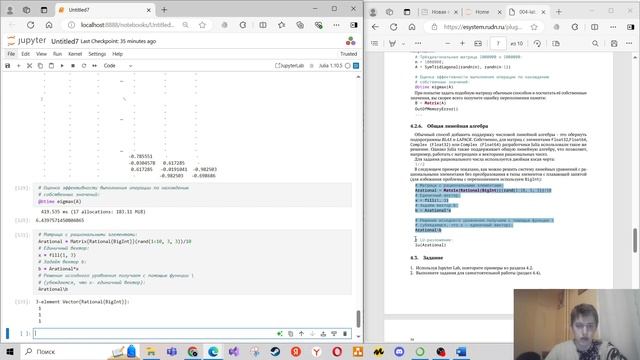Insert a cell below via cell toolbar
The width and height of the screenshot is (640, 360).
point(334,334)
